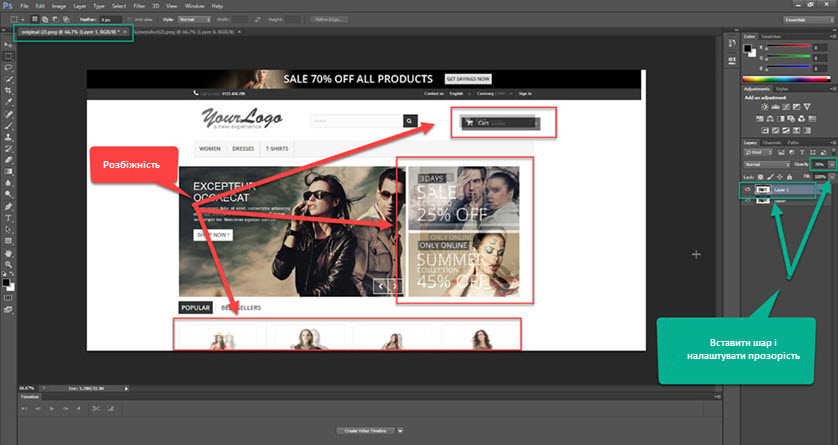Open the File menu
Viewport: 838px width, 445px height.
click(24, 6)
